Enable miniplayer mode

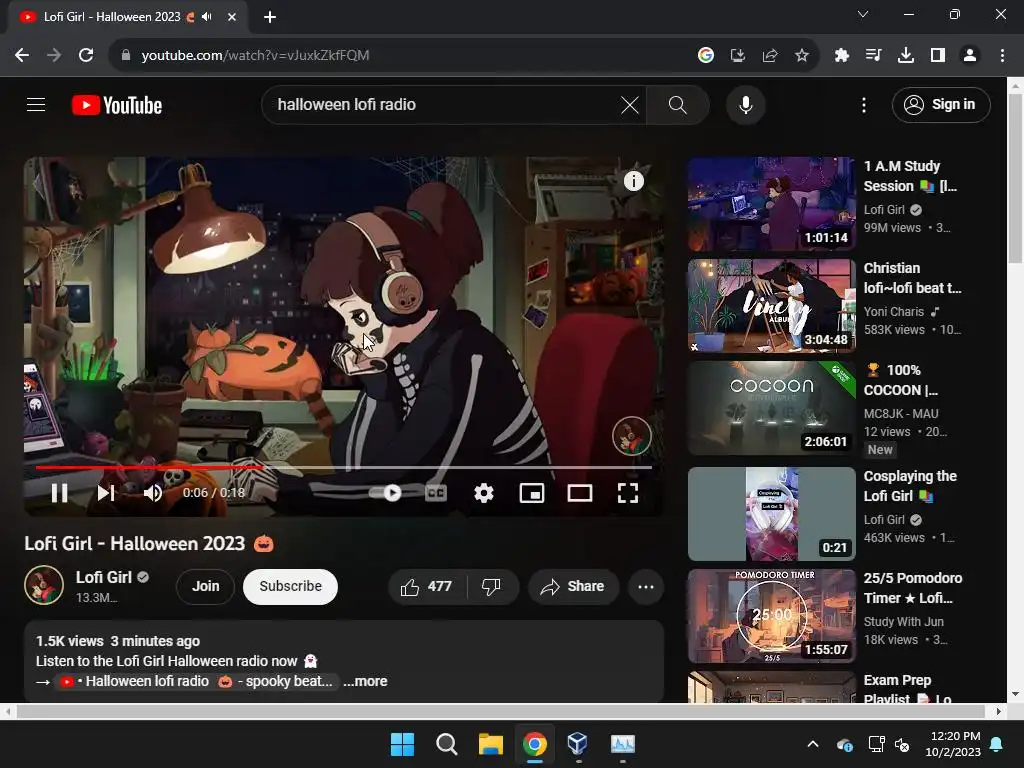pyautogui.click(x=532, y=492)
